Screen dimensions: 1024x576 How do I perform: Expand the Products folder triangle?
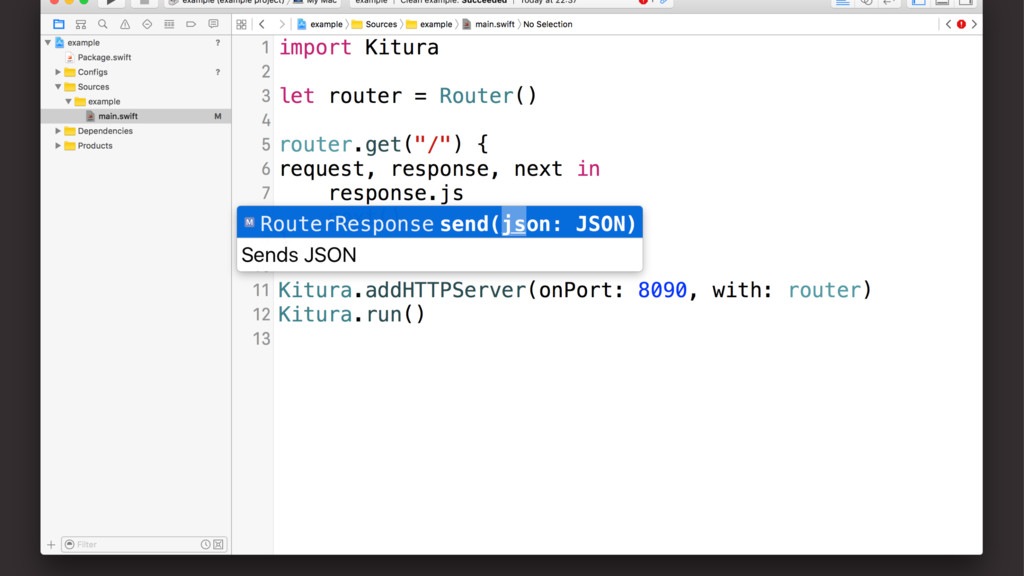click(58, 146)
